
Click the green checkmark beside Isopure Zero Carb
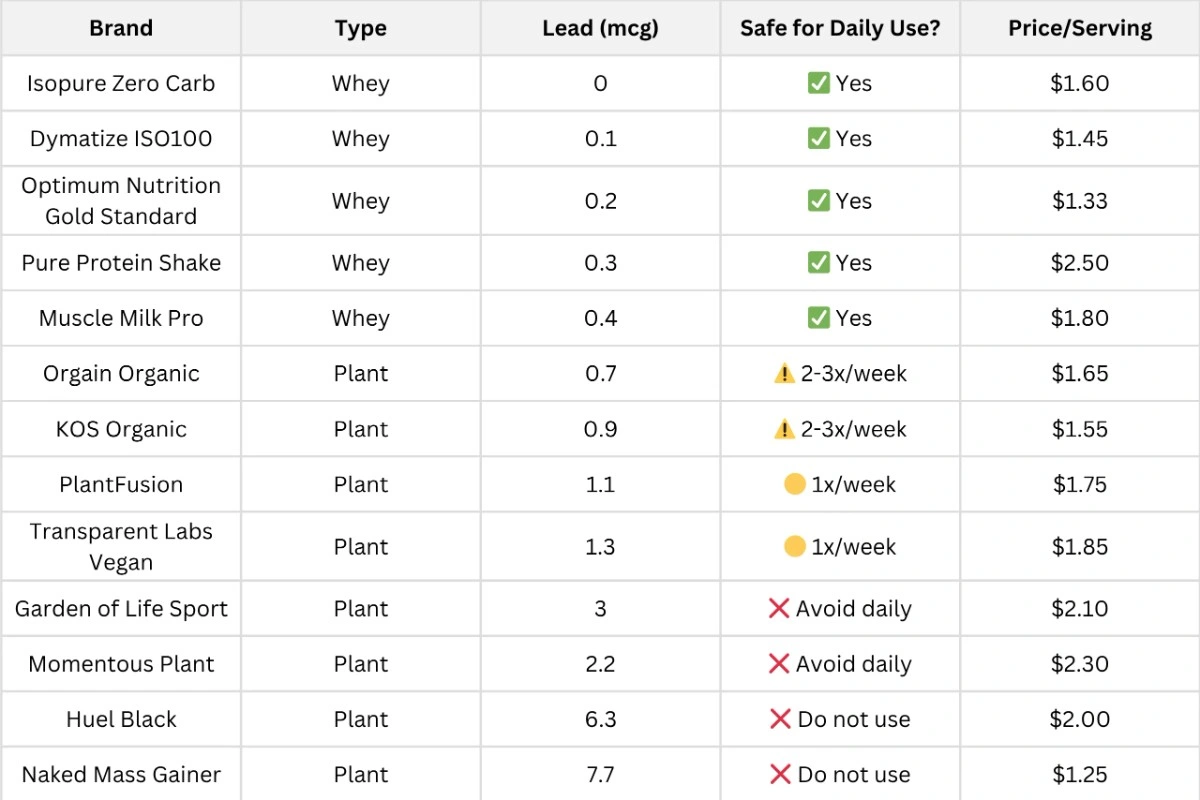pos(818,83)
